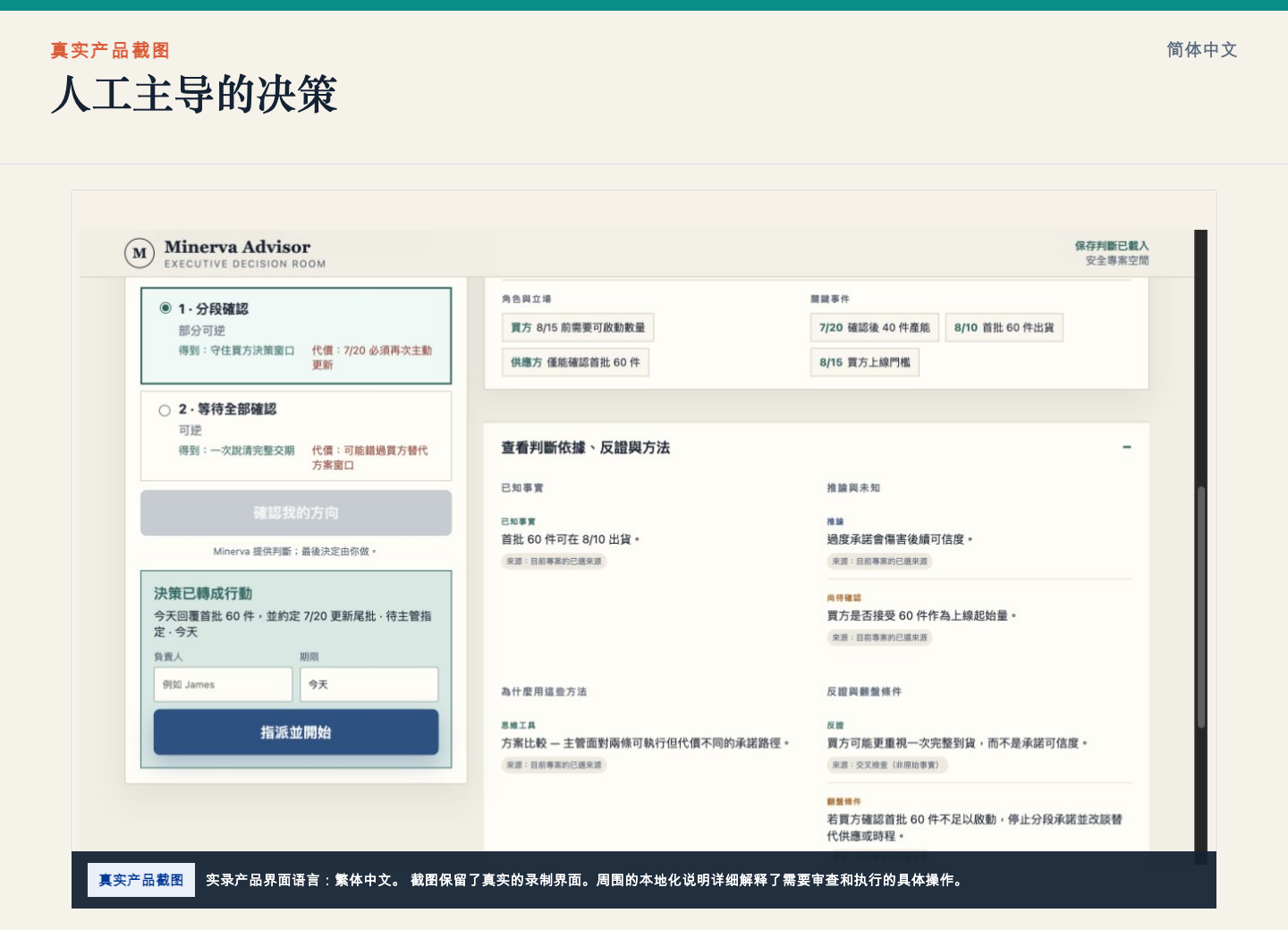Click the text 買方是否接受 60 件作為上線起始量
The width and height of the screenshot is (1288, 930).
pyautogui.click(x=921, y=615)
